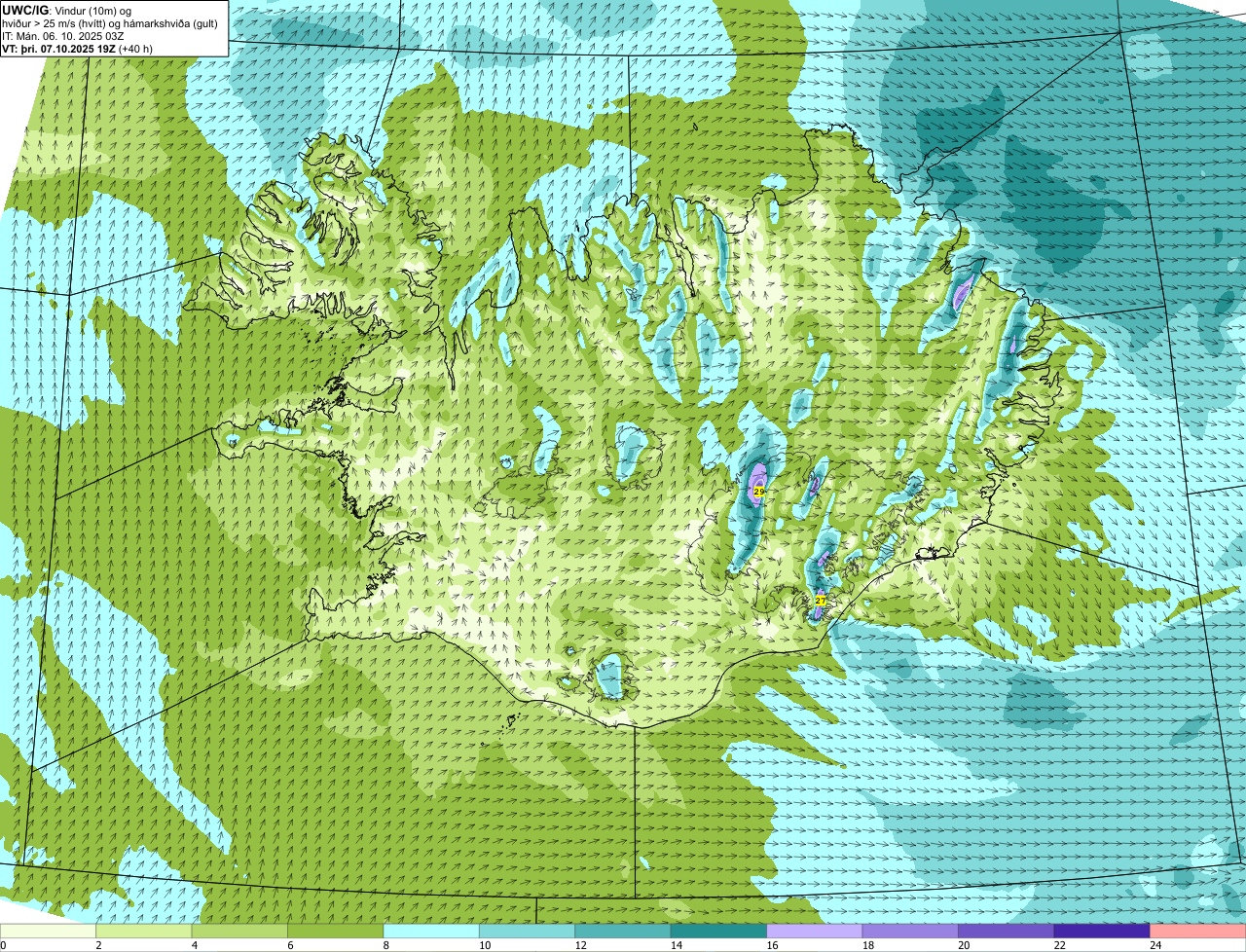Screen dimensions: 1246x952
Task: Click the color bar tick label '4'
Action: tap(194, 945)
